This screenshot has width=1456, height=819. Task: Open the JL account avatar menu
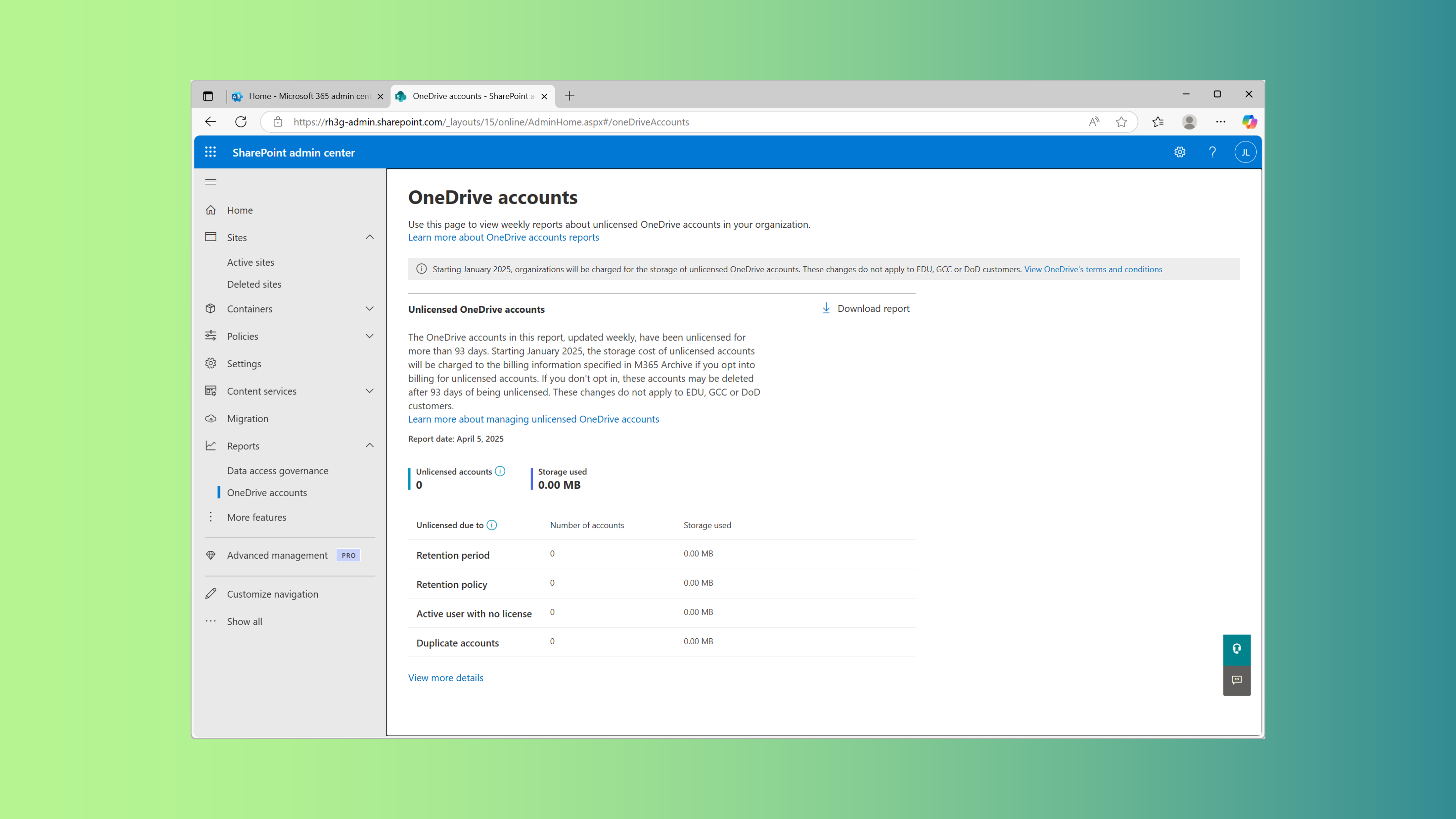coord(1245,152)
